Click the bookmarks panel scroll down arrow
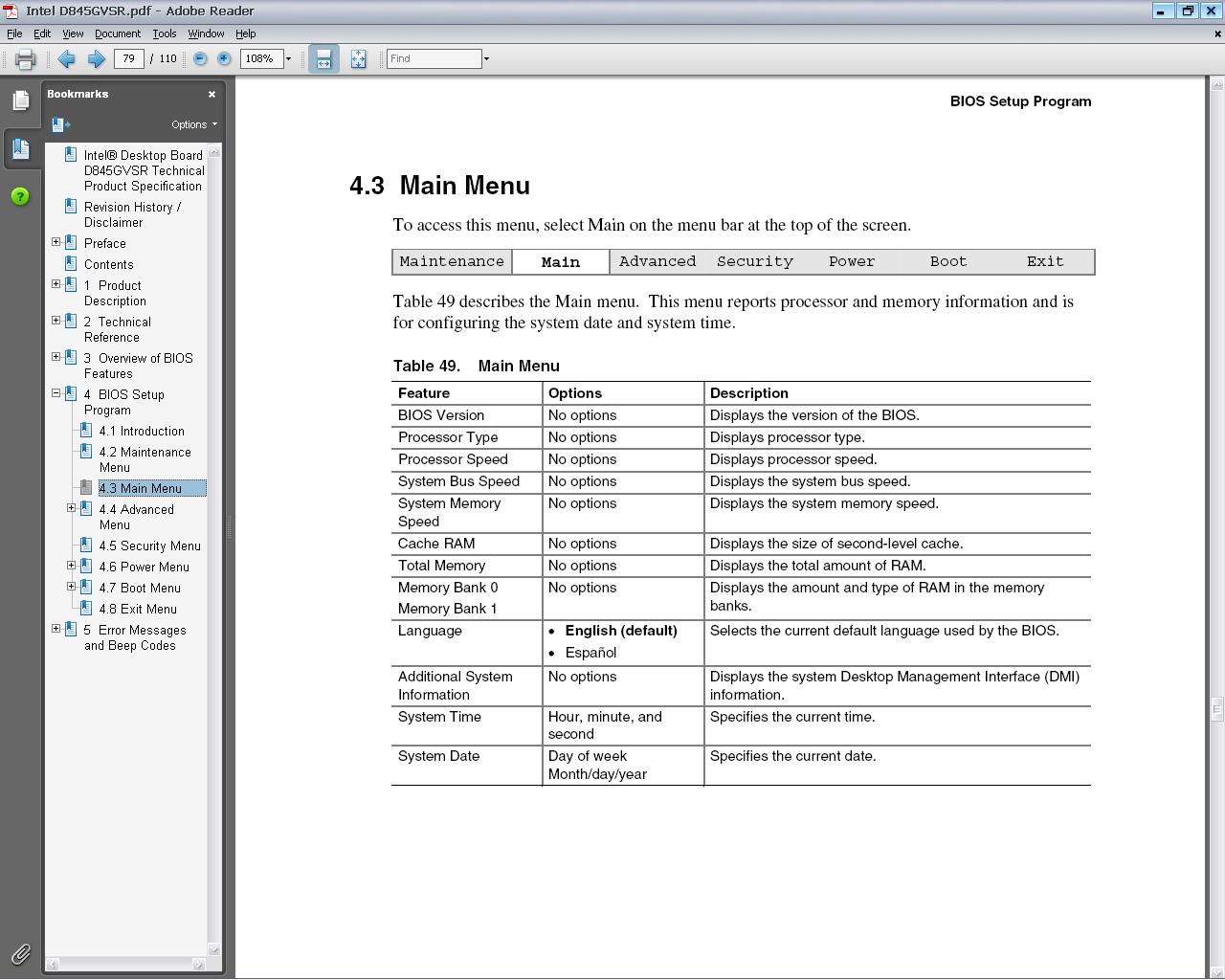Screen dimensions: 1225x980 pos(214,949)
